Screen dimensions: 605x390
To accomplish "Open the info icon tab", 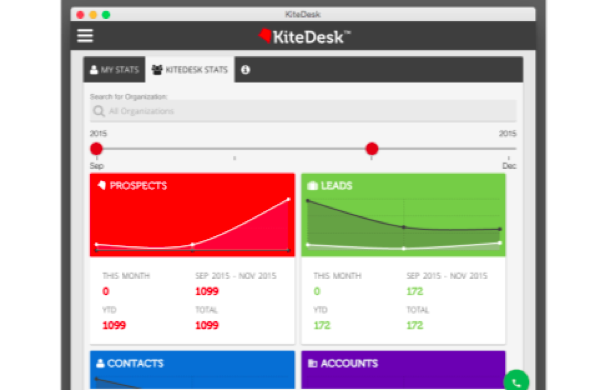I will point(245,70).
